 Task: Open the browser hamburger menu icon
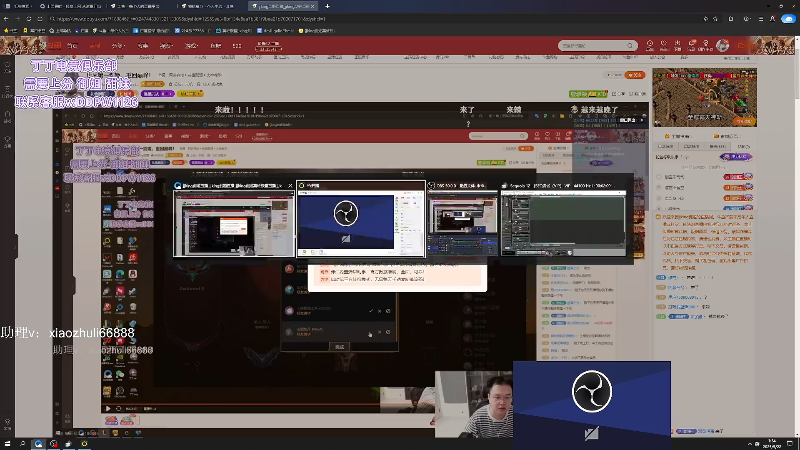tap(761, 19)
